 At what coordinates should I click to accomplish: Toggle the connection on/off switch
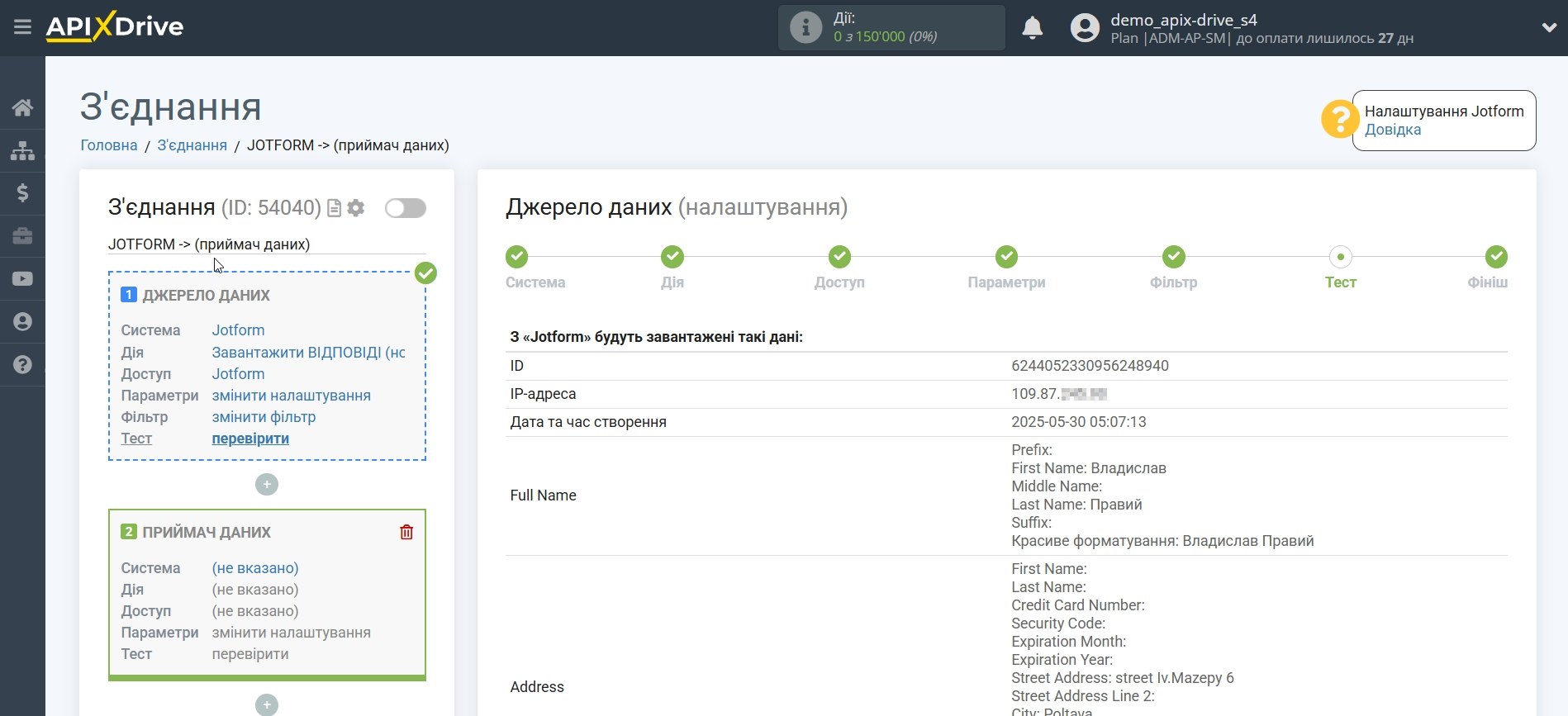[406, 208]
